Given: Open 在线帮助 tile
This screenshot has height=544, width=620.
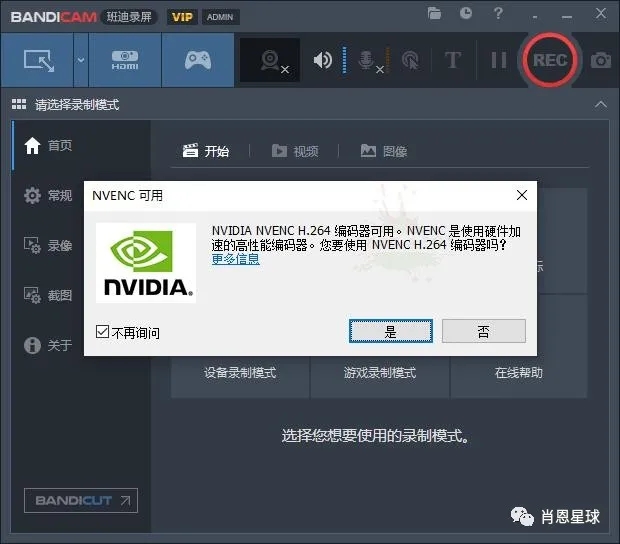Looking at the screenshot, I should 519,372.
